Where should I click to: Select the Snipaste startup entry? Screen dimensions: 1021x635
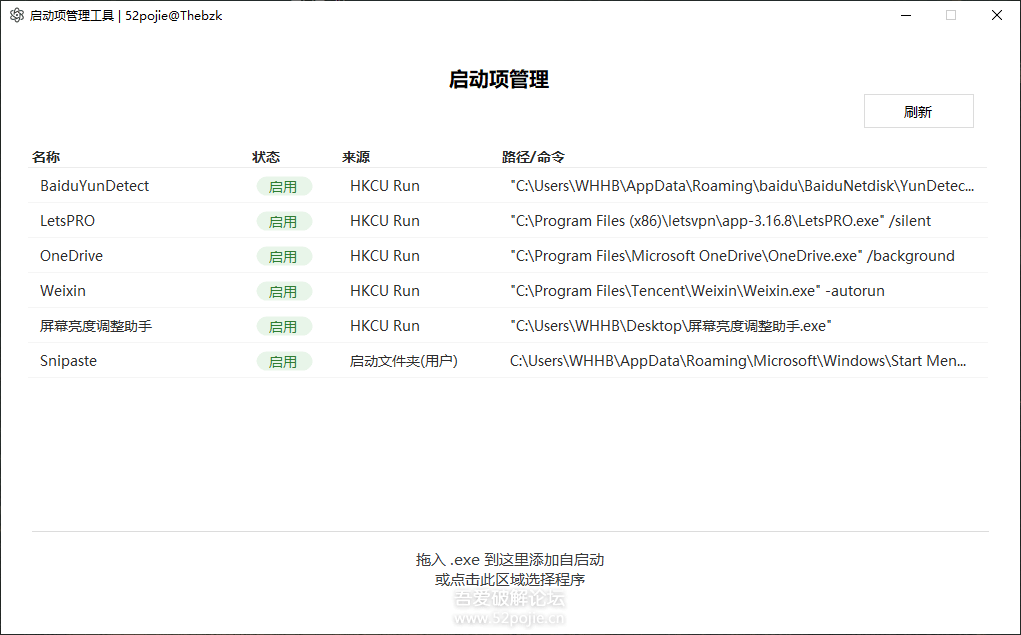click(x=69, y=360)
